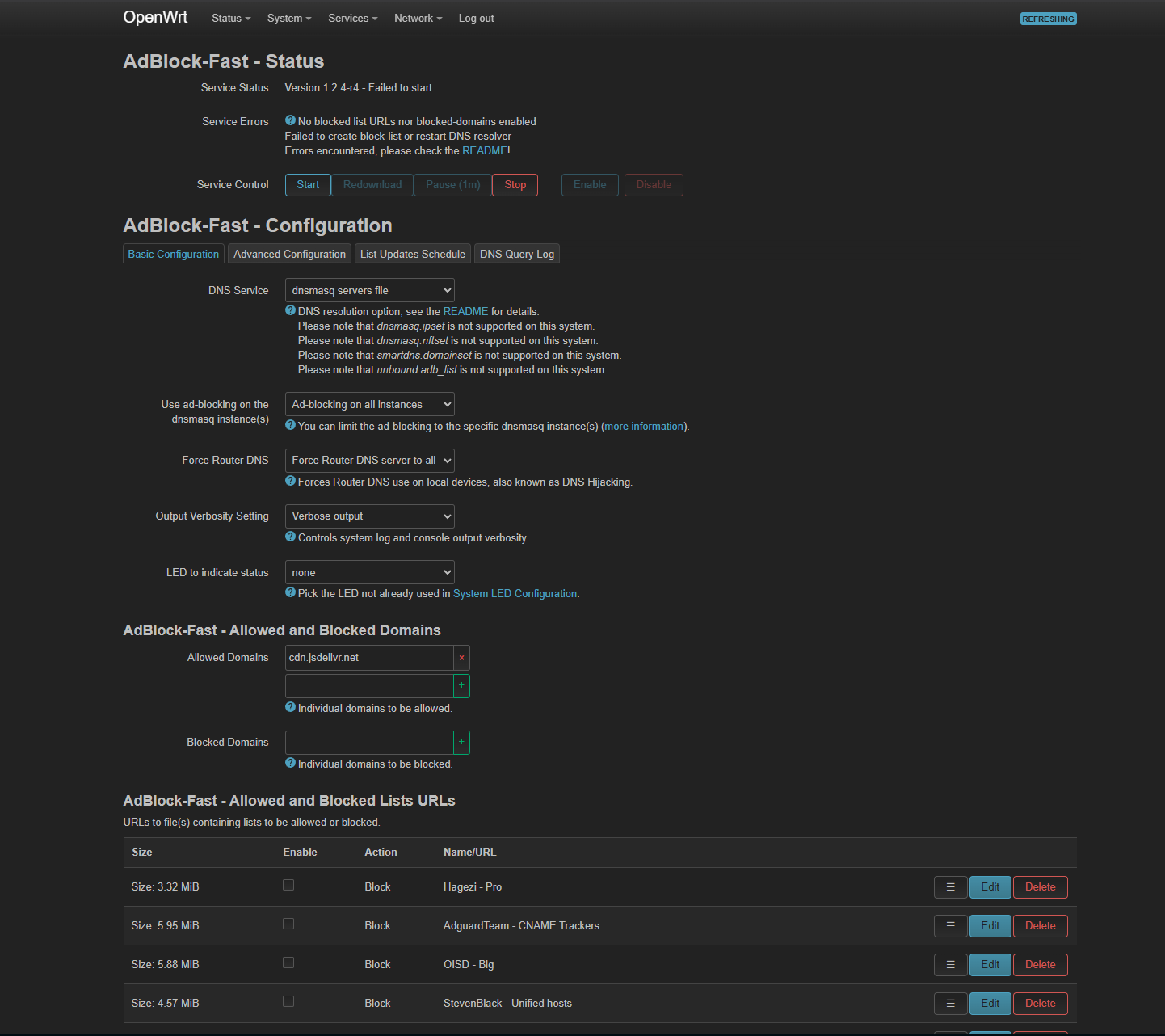Click the drag handle for AdguardTeam - CNAME Trackers

click(x=950, y=926)
